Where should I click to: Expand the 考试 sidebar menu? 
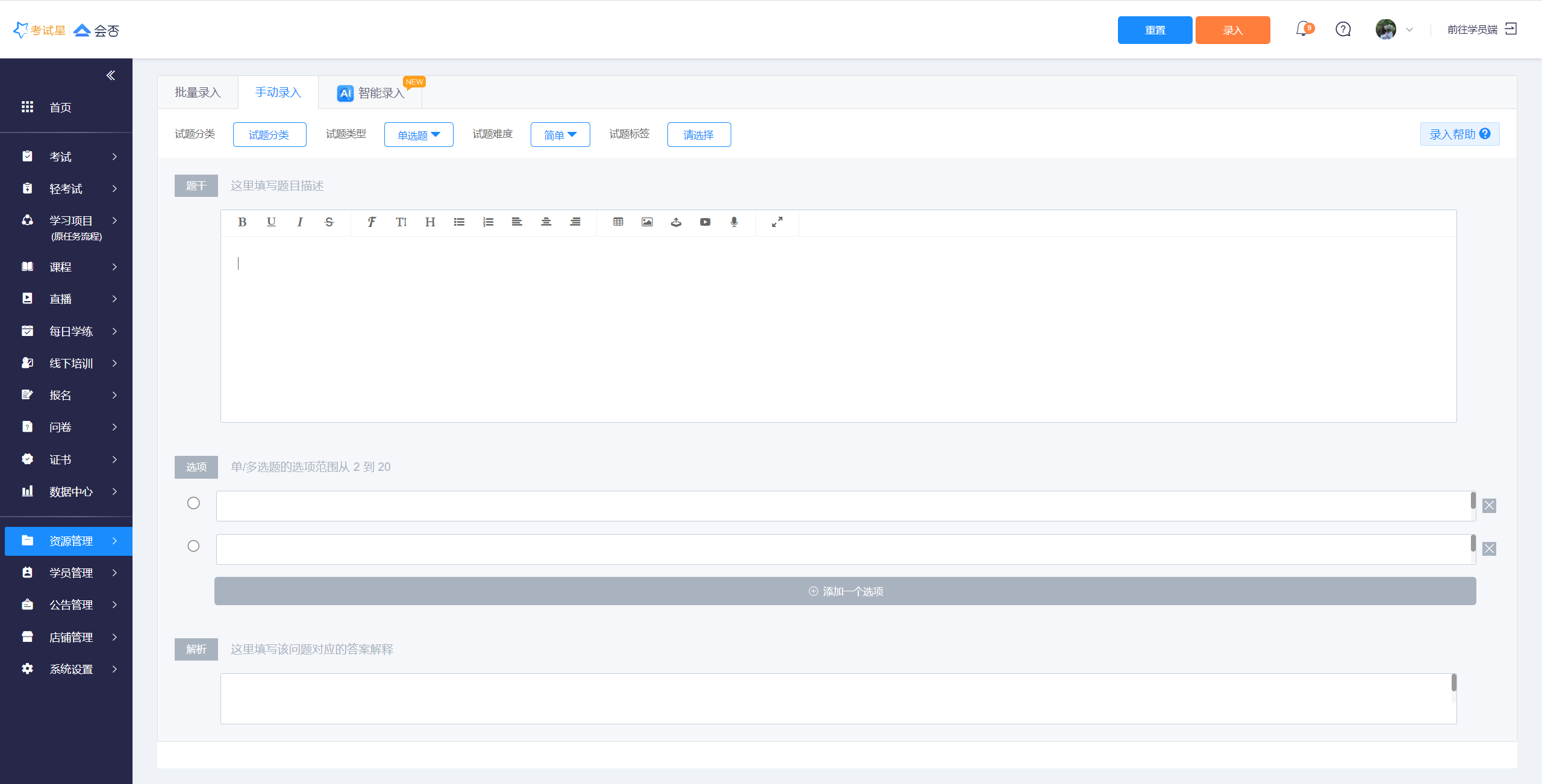point(66,157)
